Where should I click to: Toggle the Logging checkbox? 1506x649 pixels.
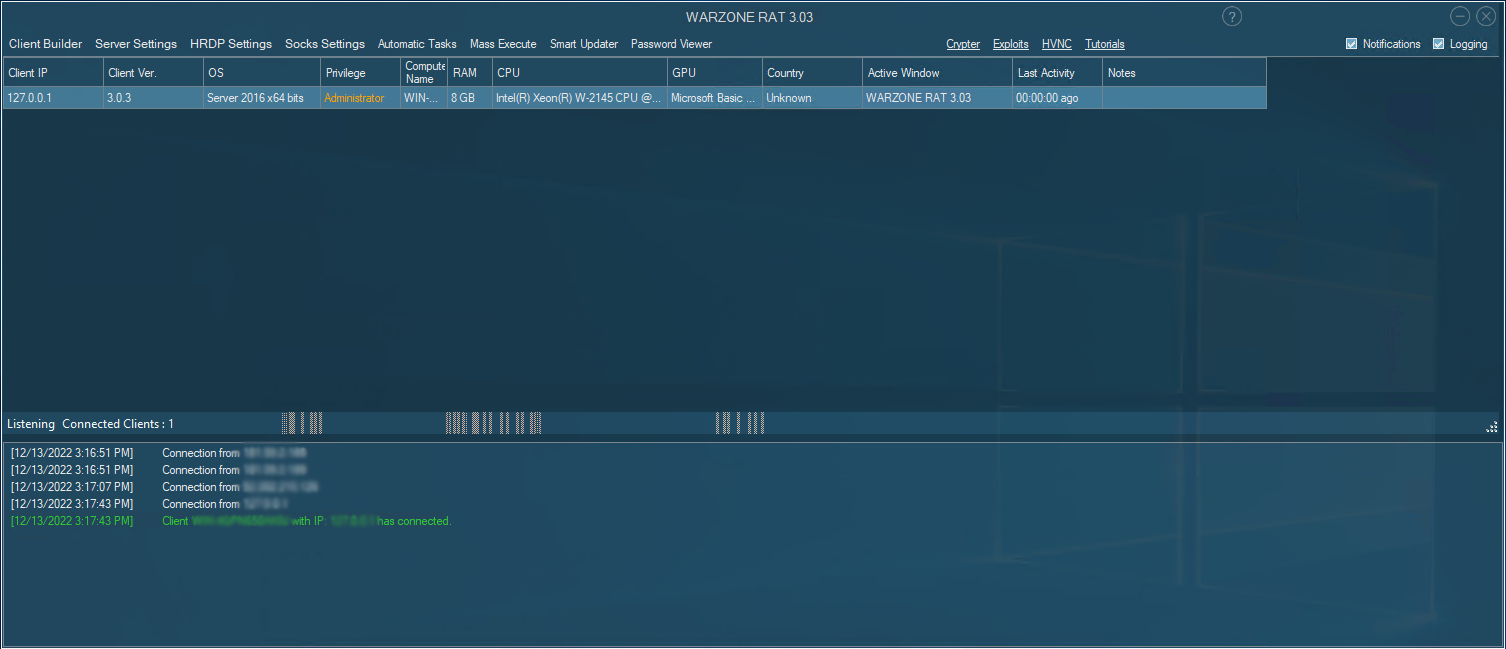point(1439,44)
